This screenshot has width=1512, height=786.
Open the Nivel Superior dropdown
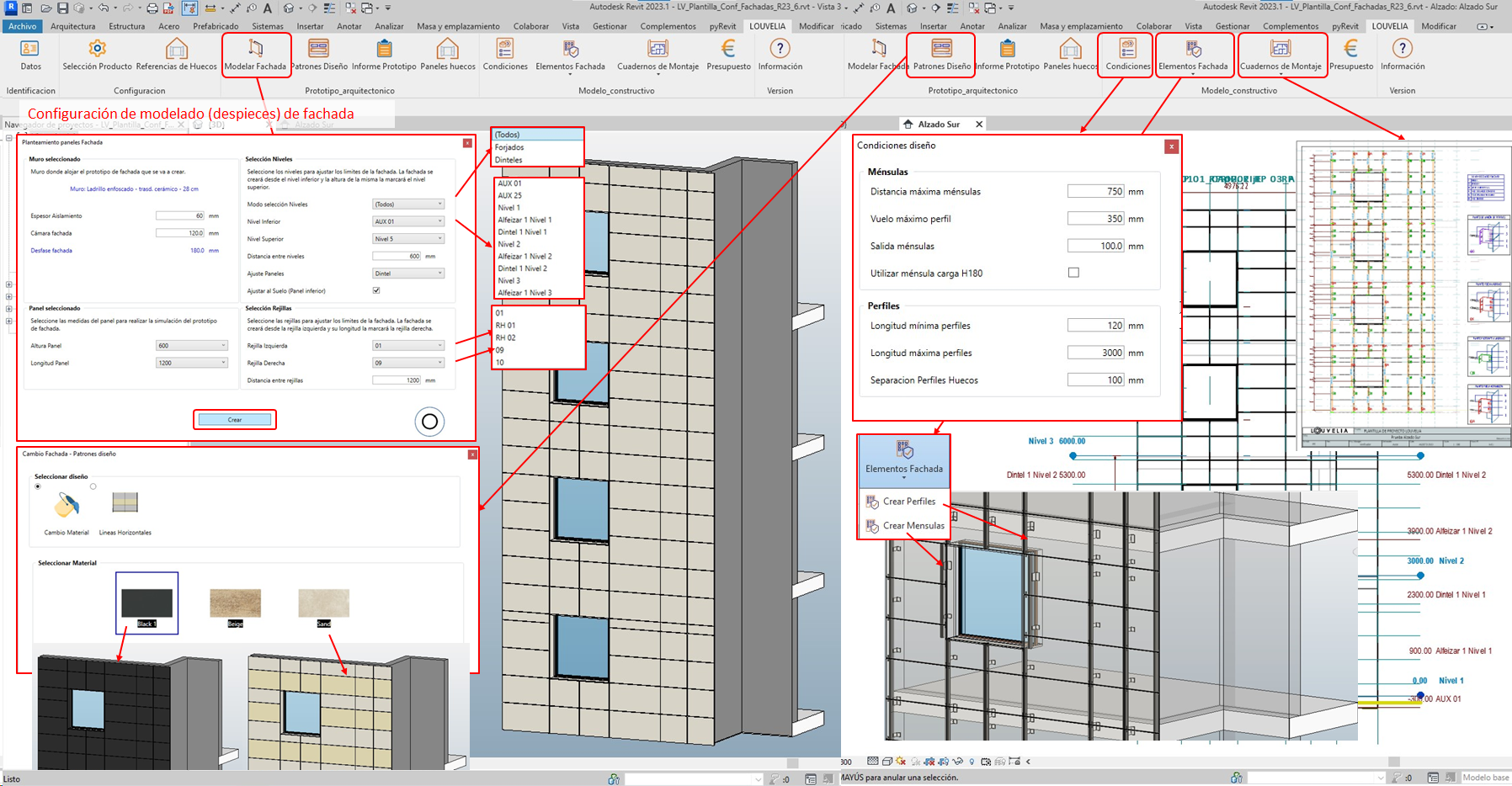(x=408, y=239)
